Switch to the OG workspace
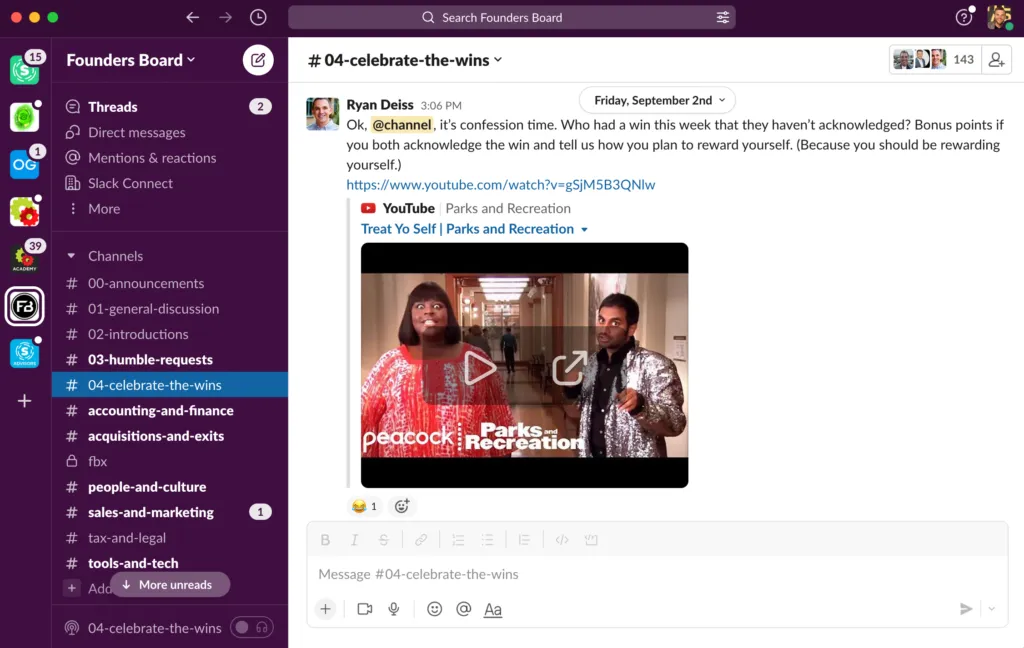Image resolution: width=1024 pixels, height=648 pixels. pos(24,164)
